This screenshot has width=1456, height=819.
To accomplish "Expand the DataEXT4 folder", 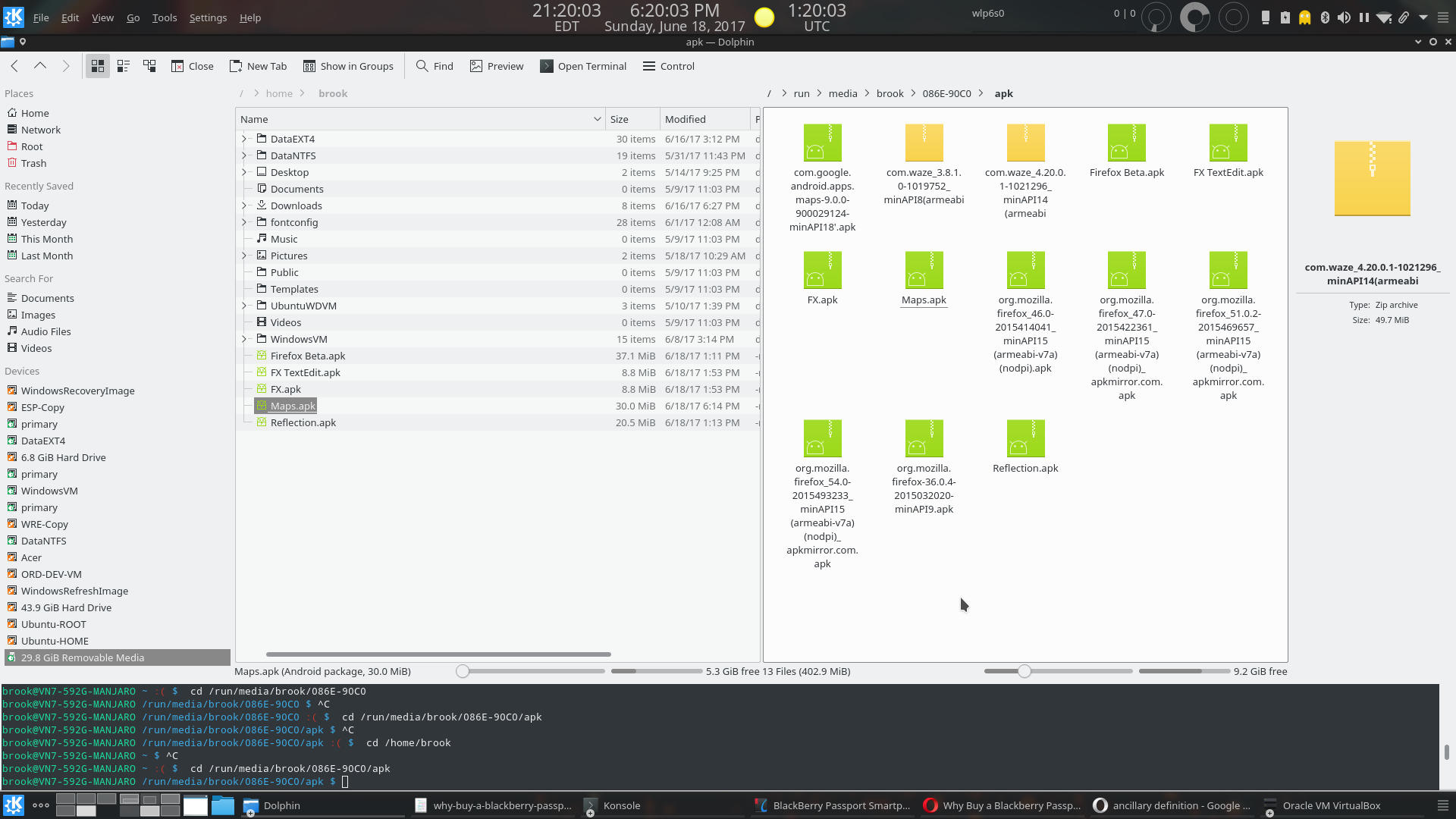I will [244, 139].
